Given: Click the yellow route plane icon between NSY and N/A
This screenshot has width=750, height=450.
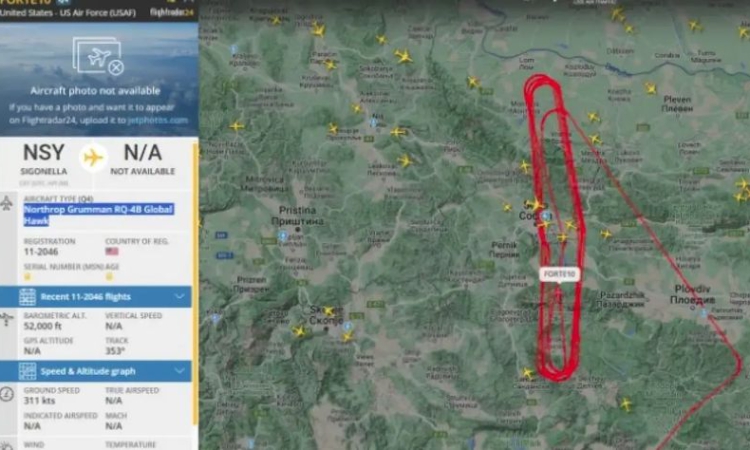Looking at the screenshot, I should (x=93, y=157).
